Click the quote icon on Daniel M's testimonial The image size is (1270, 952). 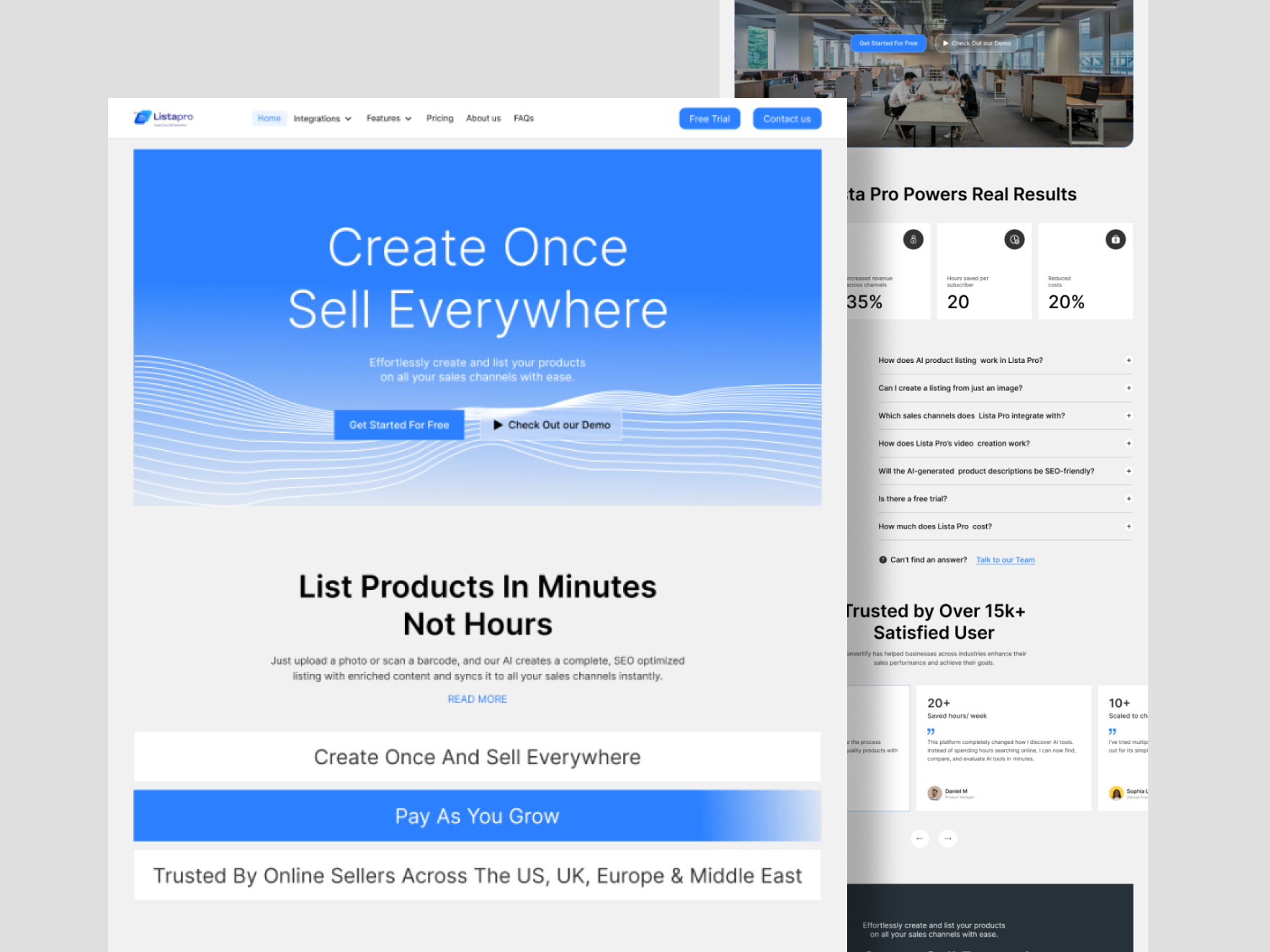(x=931, y=732)
